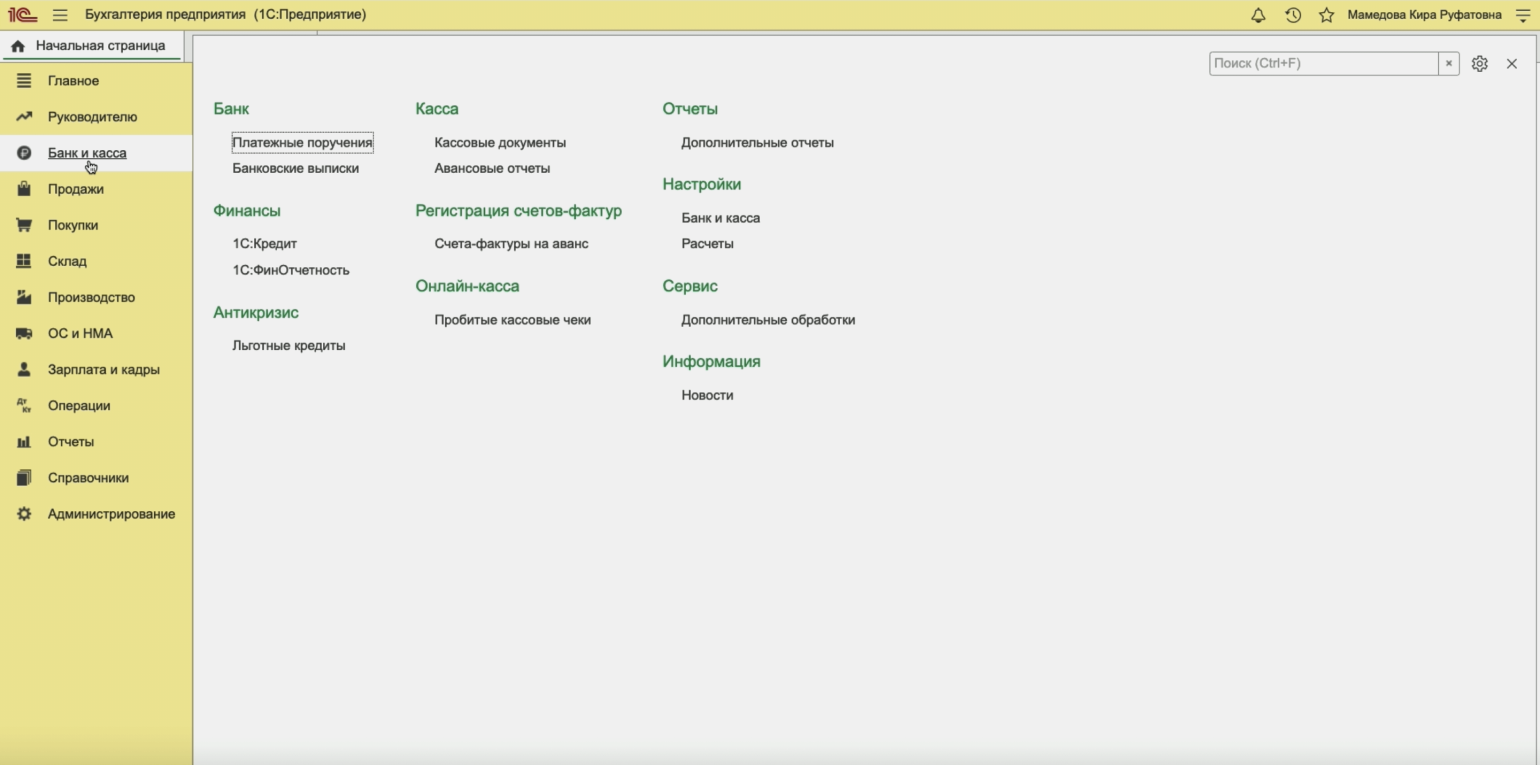
Task: Click the Банк group heading
Action: (x=231, y=109)
